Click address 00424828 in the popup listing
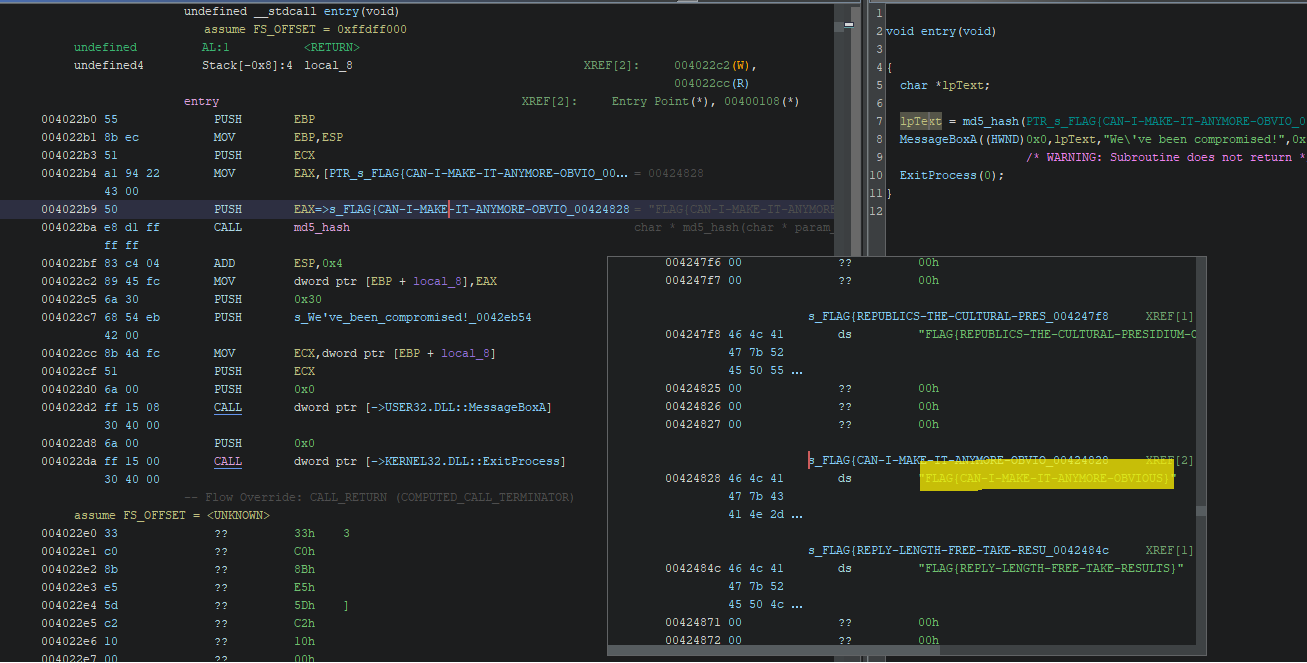Screen dimensions: 1307x663 tap(694, 478)
